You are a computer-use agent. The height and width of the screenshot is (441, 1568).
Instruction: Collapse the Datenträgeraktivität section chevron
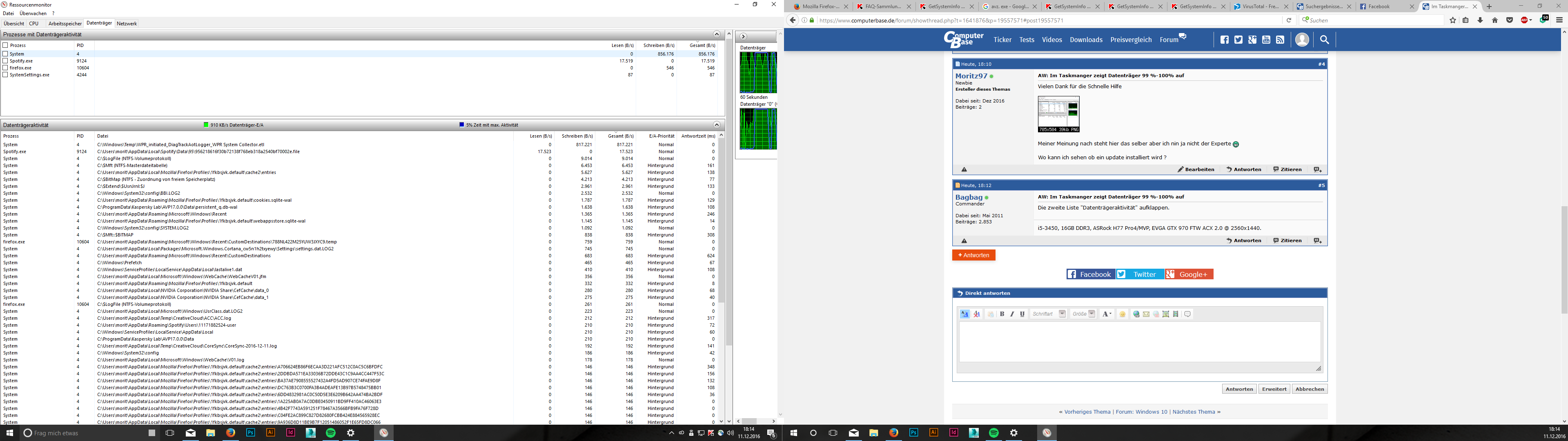[717, 125]
